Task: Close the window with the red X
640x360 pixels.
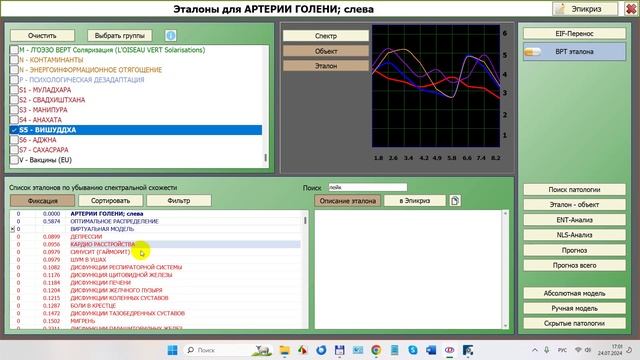Action: click(x=631, y=9)
